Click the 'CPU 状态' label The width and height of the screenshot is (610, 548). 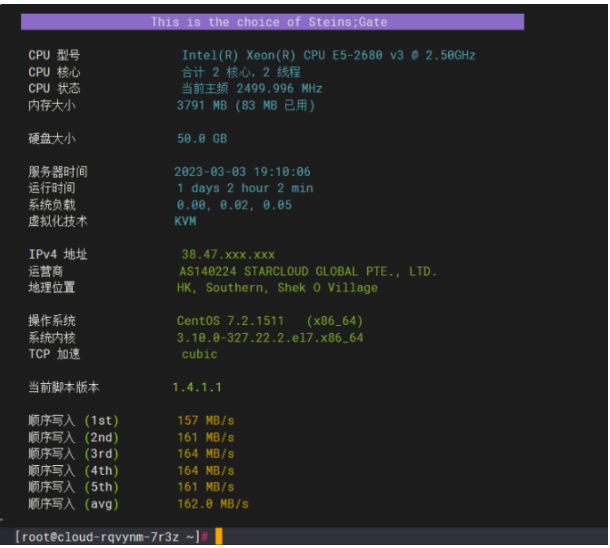54,88
